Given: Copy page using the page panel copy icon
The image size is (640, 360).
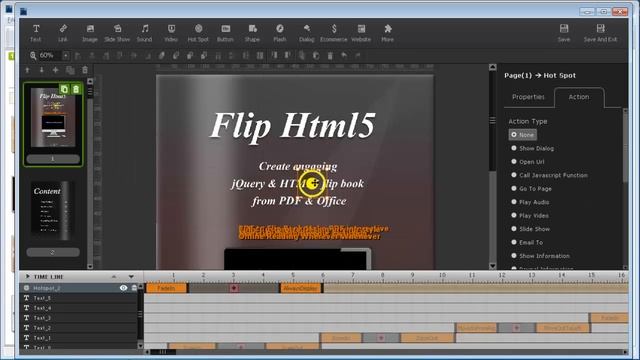Looking at the screenshot, I should [70, 70].
